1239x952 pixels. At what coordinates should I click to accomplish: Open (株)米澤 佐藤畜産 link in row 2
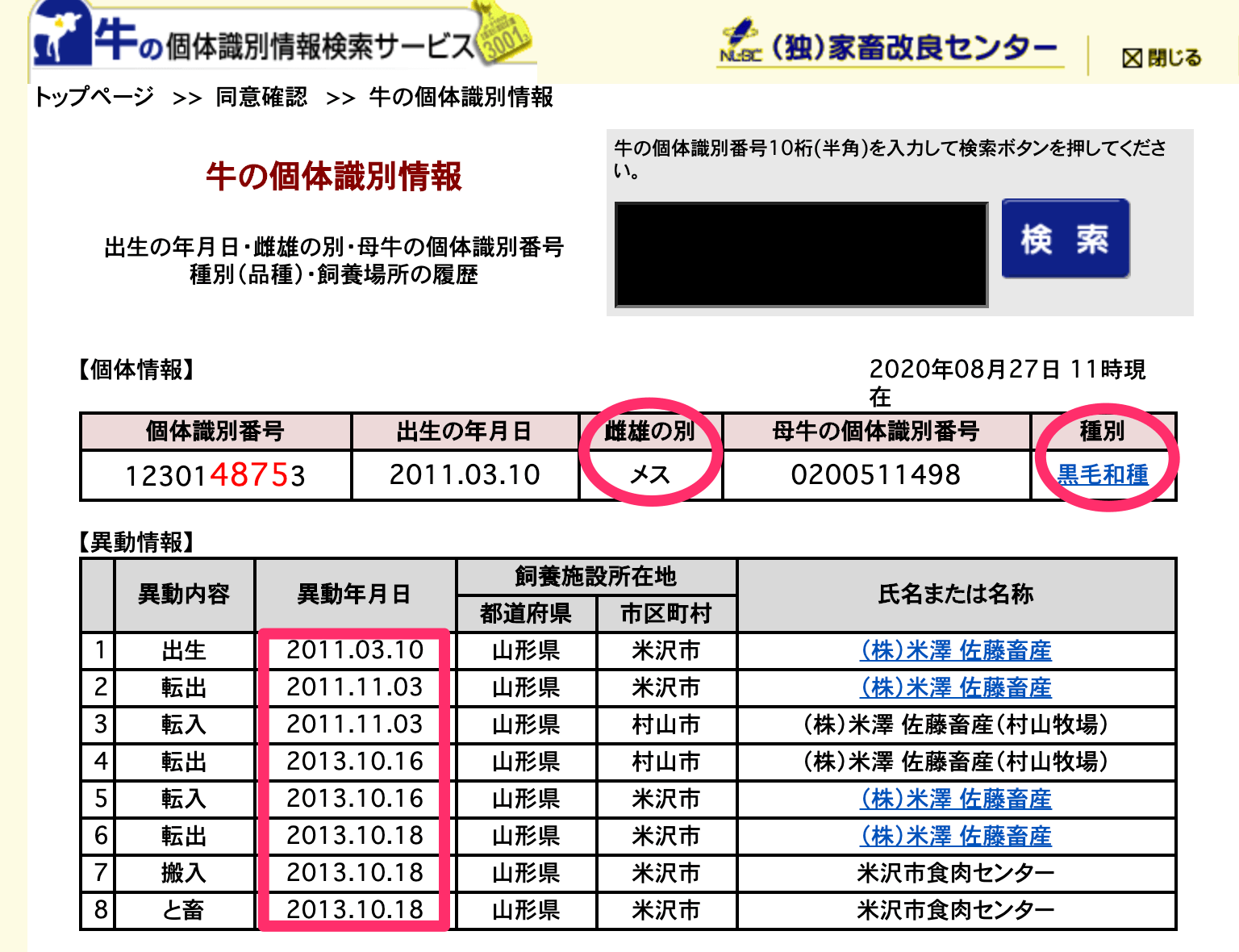[x=956, y=687]
